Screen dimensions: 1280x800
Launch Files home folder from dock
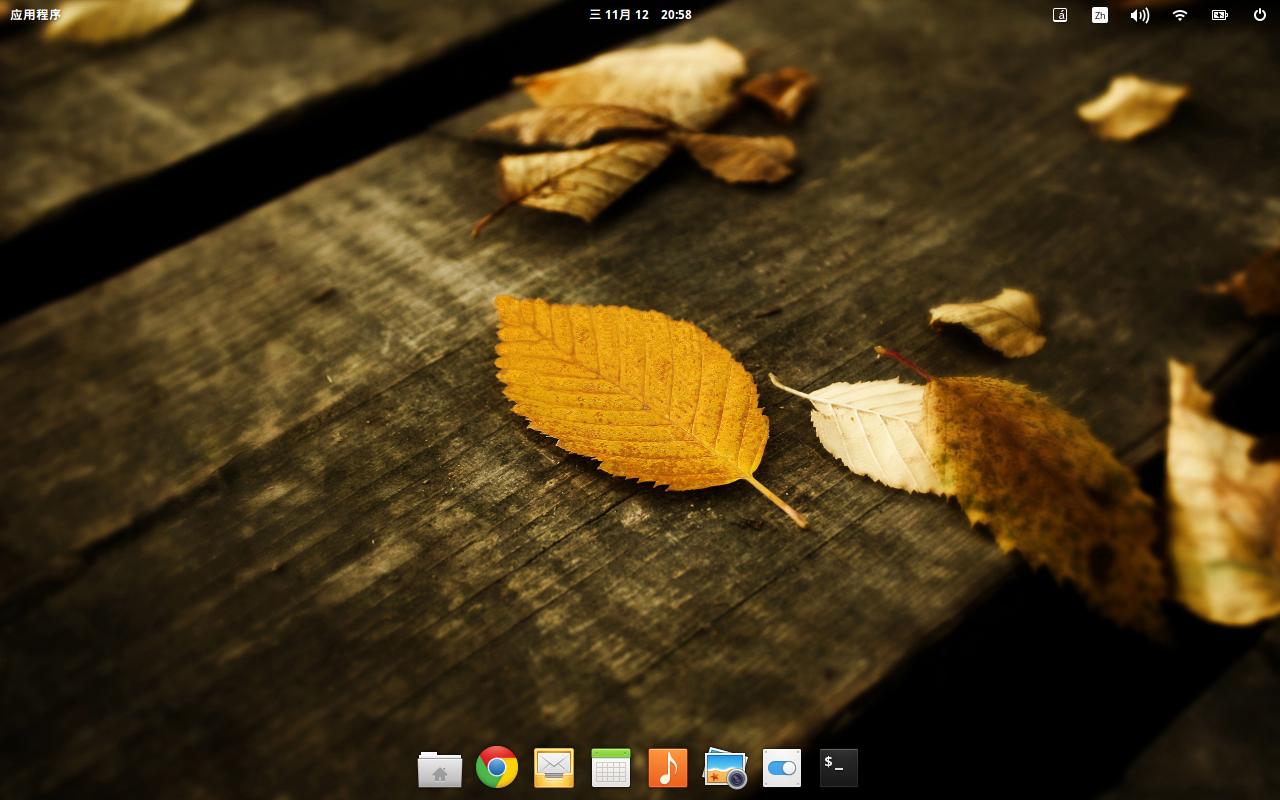tap(440, 768)
